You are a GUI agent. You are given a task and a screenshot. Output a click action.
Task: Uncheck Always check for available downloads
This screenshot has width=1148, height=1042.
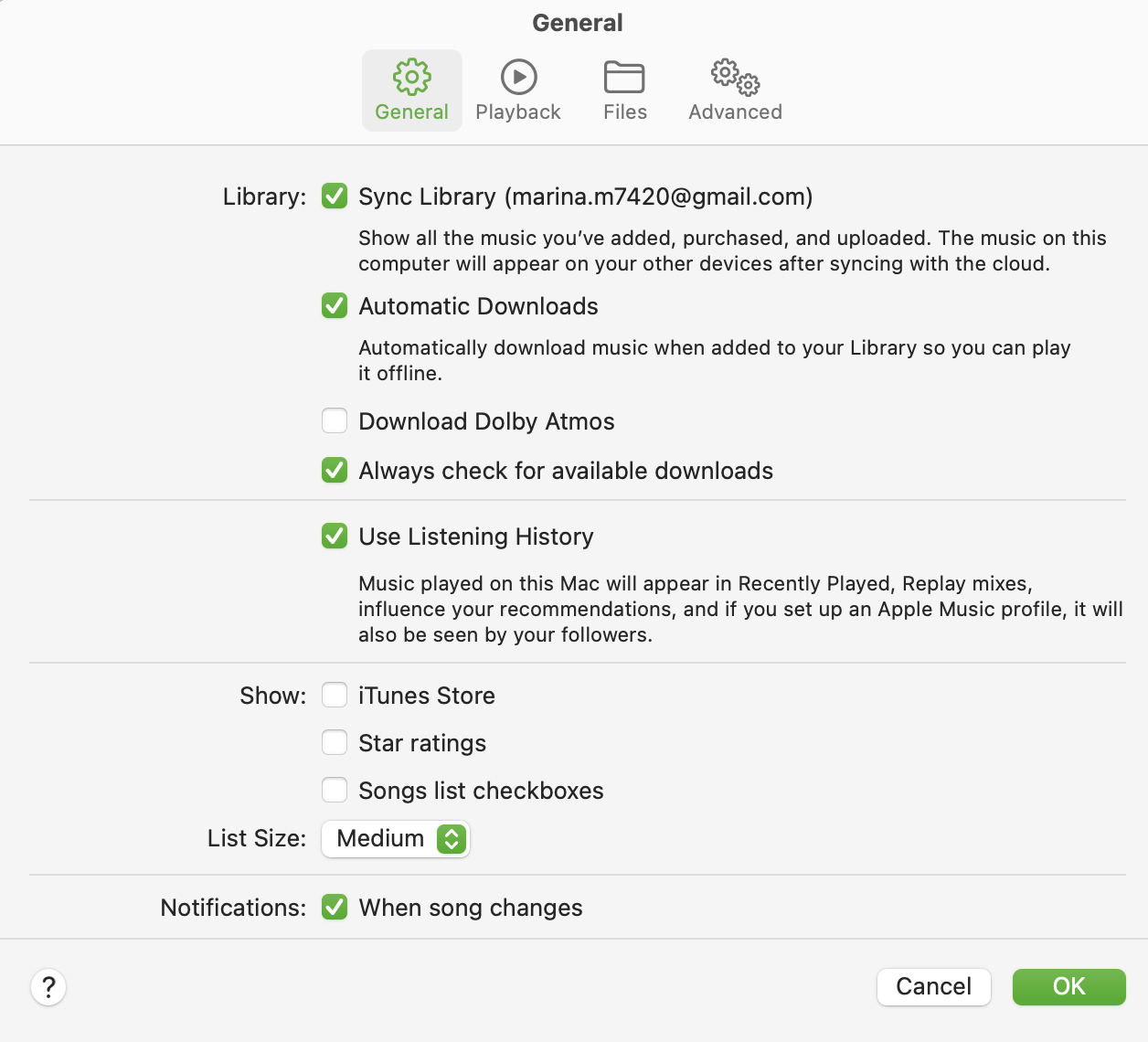335,470
